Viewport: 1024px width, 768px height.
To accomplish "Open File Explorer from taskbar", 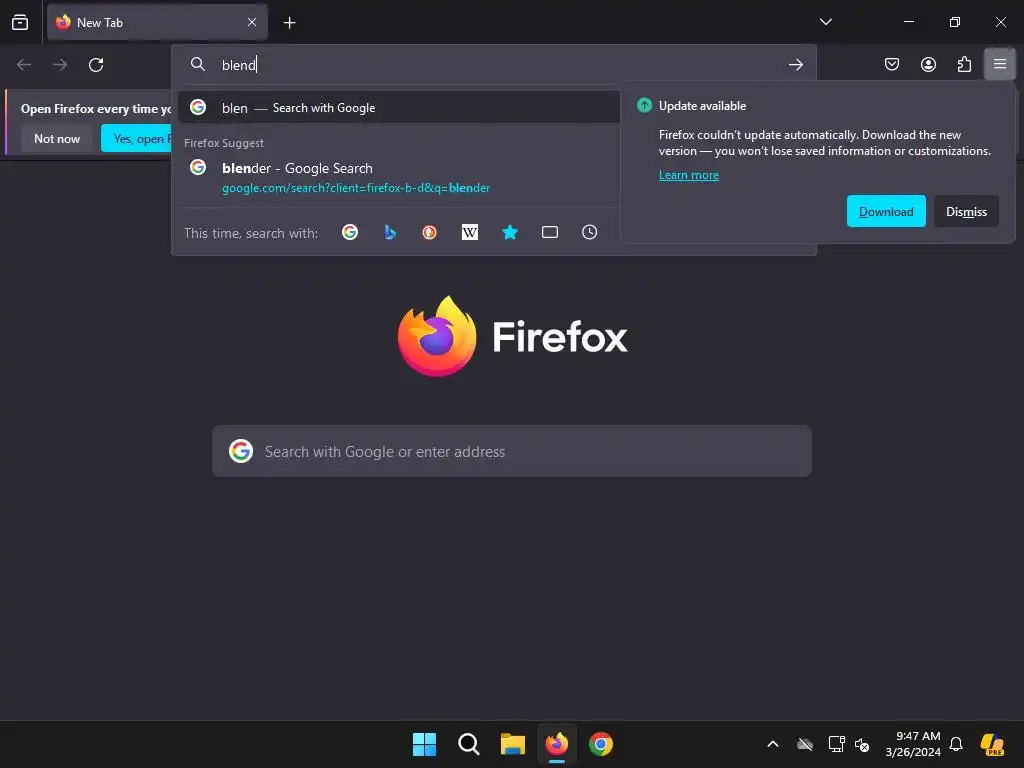I will click(x=513, y=744).
